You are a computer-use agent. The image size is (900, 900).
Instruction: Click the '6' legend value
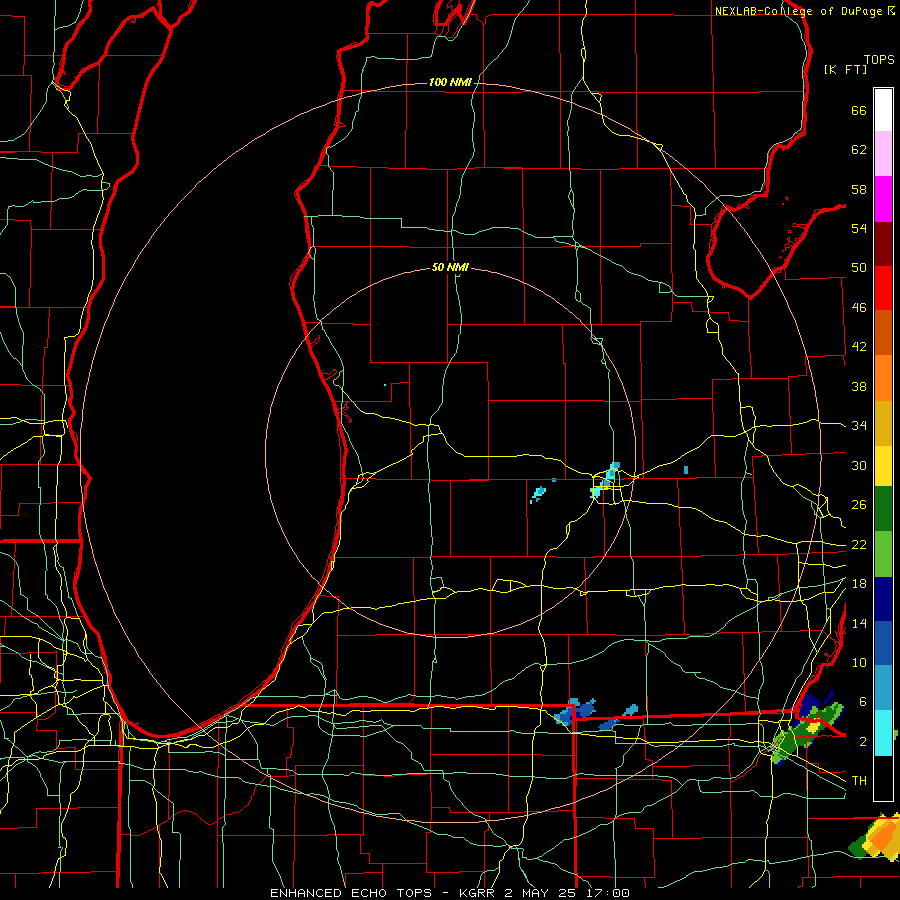click(863, 701)
